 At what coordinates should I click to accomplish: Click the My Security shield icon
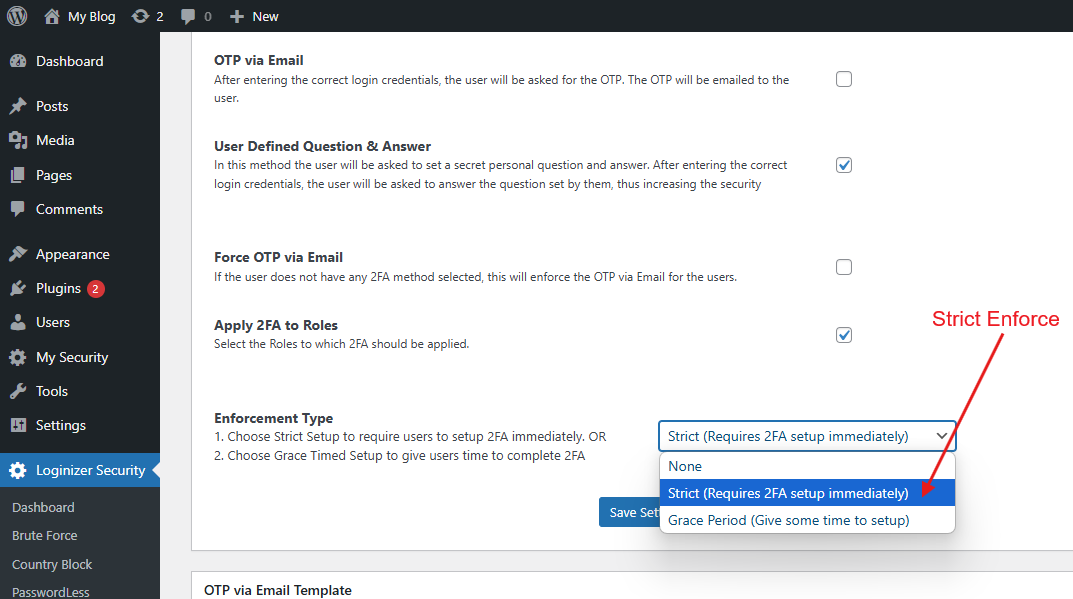(x=22, y=356)
